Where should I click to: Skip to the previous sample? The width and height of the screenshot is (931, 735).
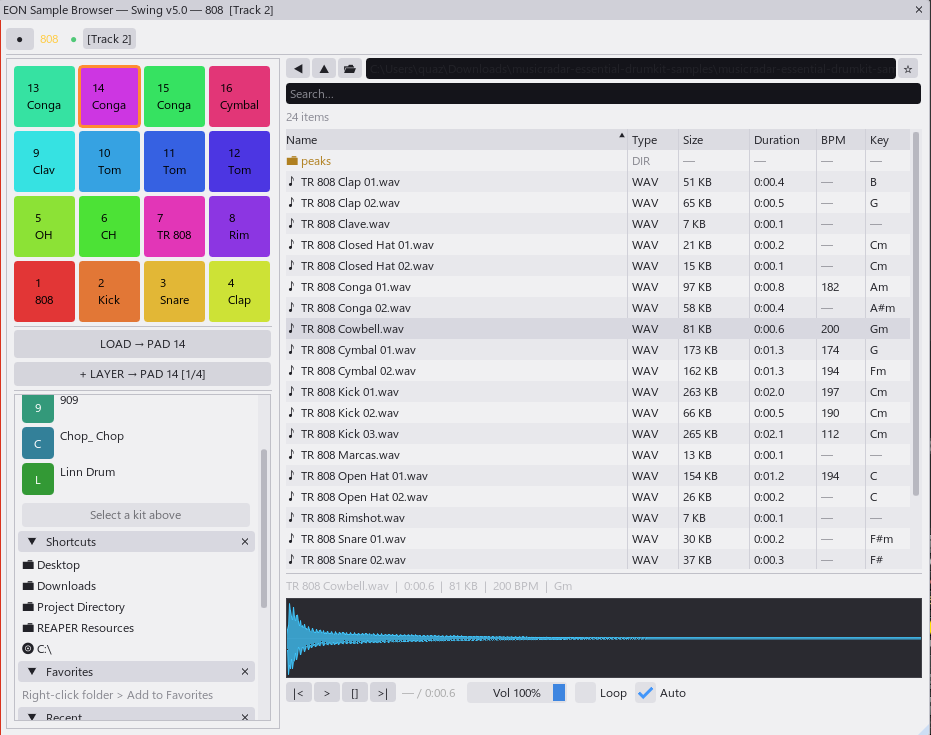(x=298, y=693)
